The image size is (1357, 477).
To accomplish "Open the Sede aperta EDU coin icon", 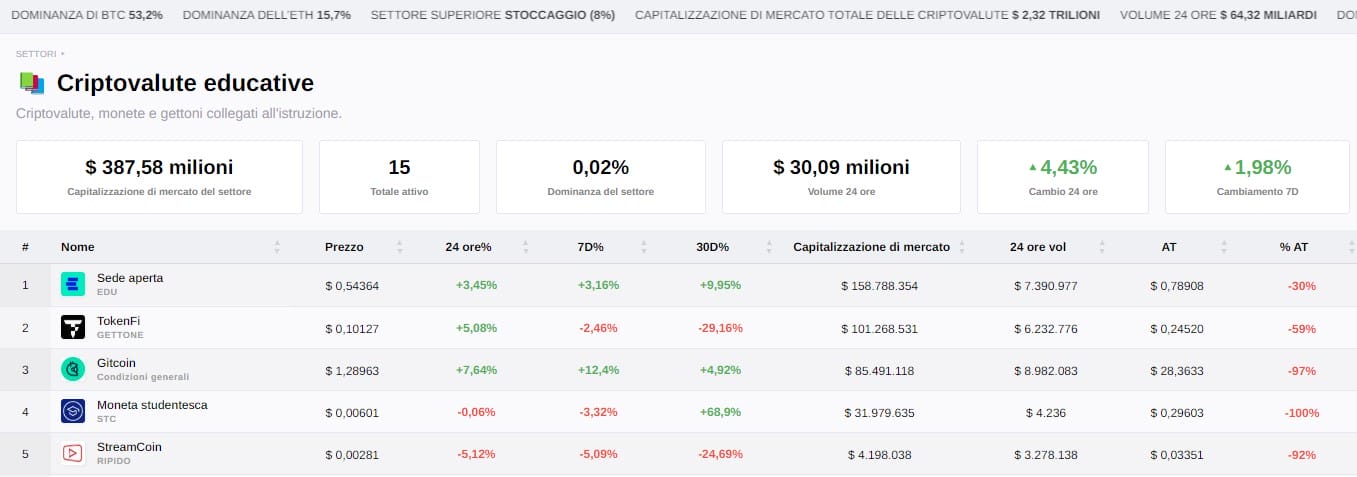I will click(74, 284).
